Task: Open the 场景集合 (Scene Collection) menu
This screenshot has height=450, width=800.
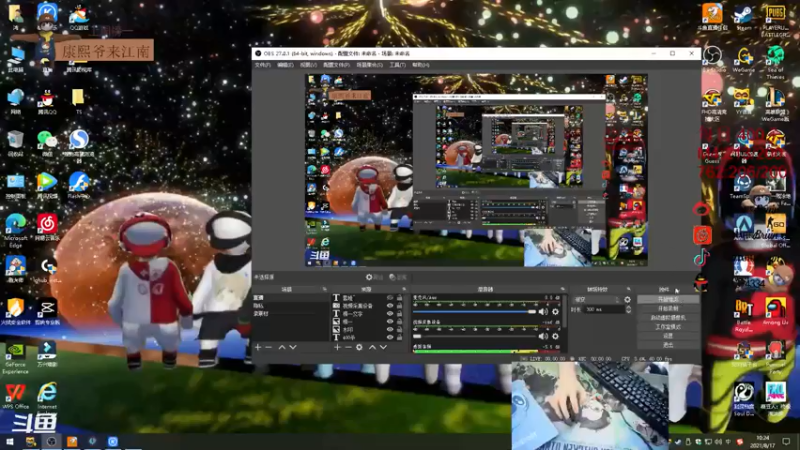Action: coord(369,65)
